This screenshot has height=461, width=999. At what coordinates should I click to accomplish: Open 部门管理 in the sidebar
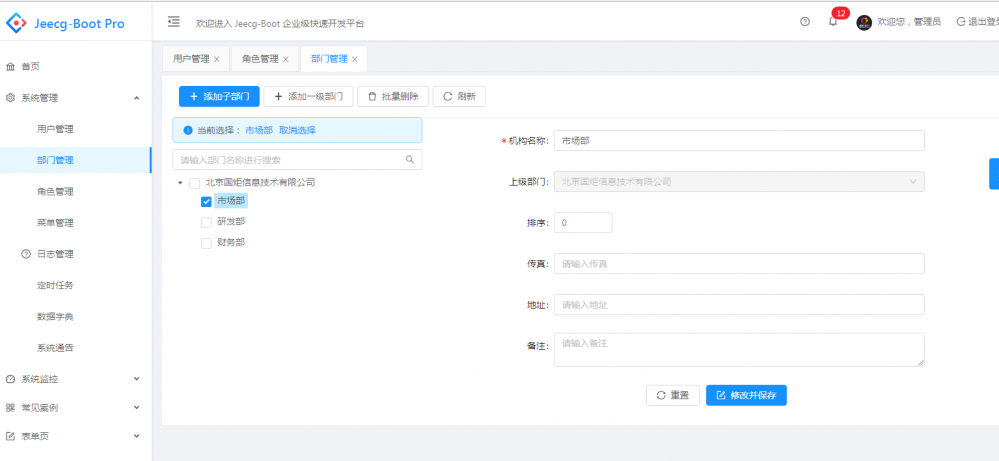pos(76,160)
